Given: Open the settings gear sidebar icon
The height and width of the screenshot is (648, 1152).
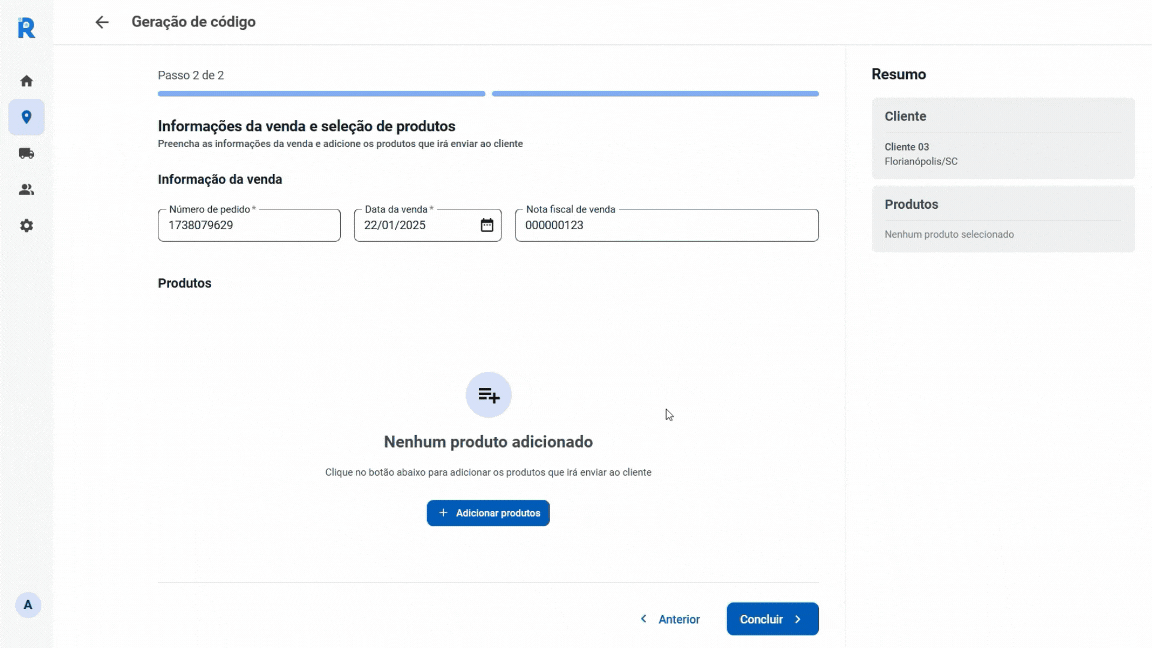Looking at the screenshot, I should tap(26, 226).
